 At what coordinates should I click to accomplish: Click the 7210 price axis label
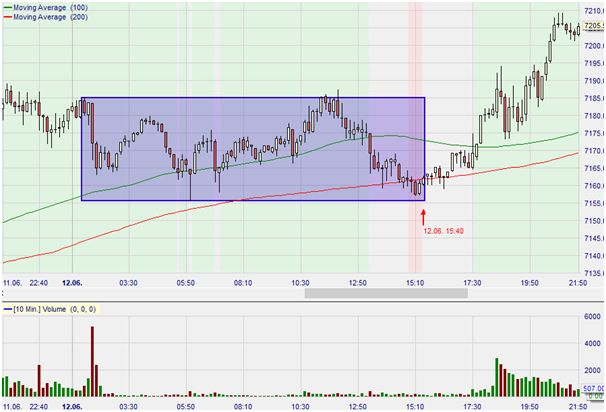594,11
